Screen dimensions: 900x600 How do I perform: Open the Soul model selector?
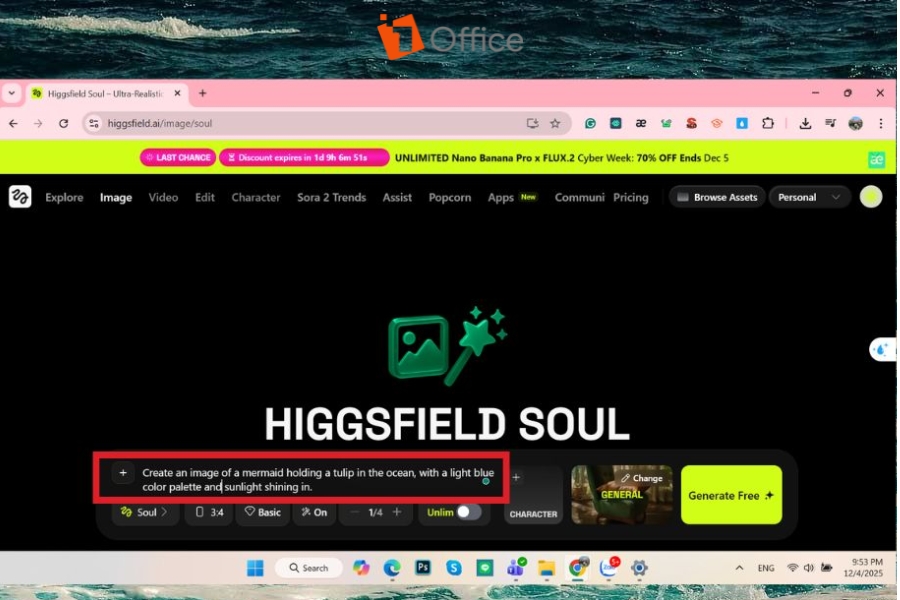[x=145, y=512]
